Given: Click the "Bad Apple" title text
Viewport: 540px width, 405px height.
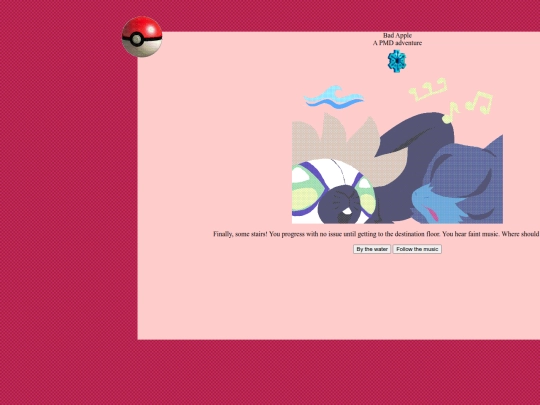Looking at the screenshot, I should [397, 35].
